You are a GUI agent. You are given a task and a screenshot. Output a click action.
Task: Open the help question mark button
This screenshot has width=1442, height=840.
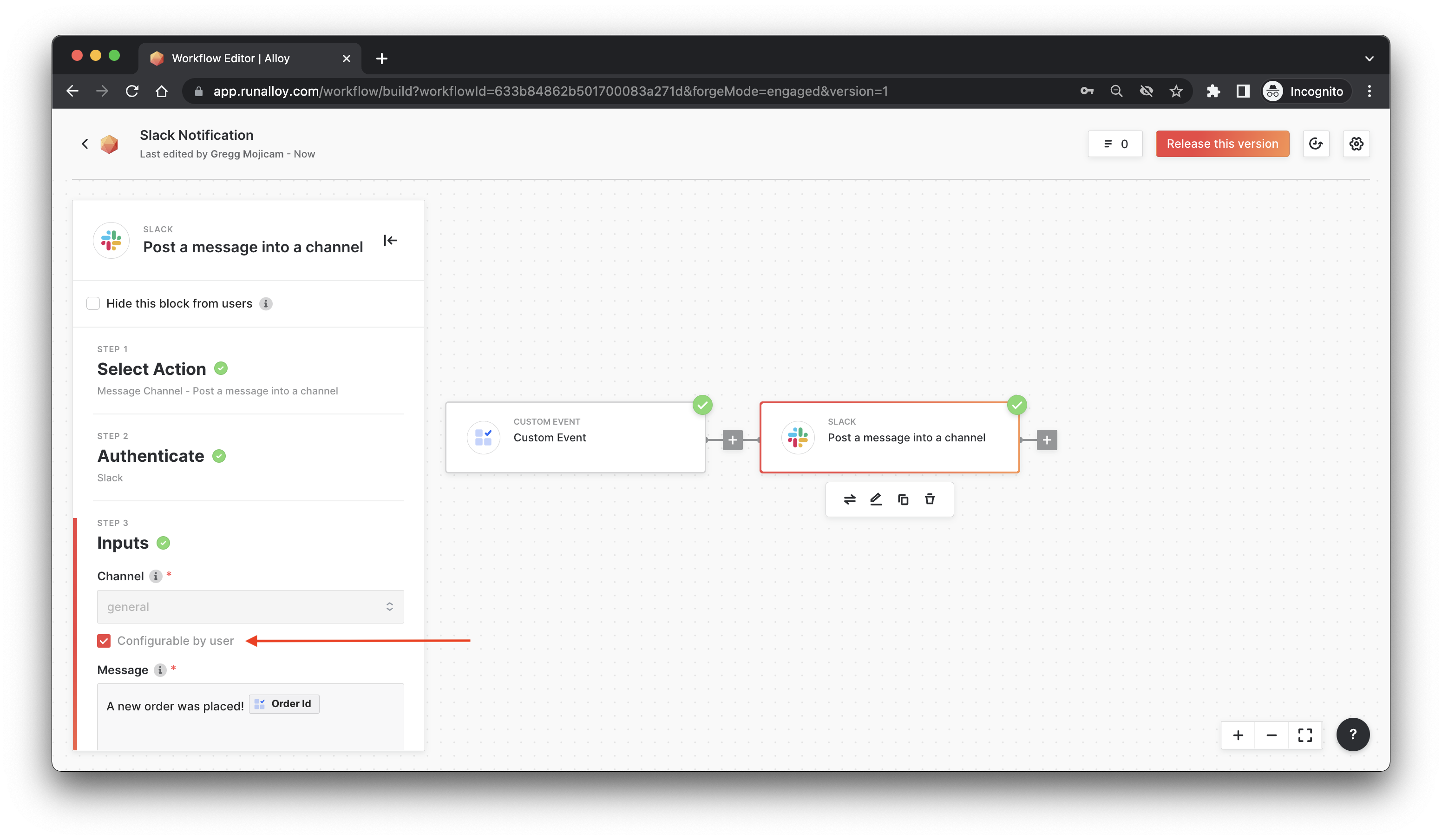click(1353, 735)
